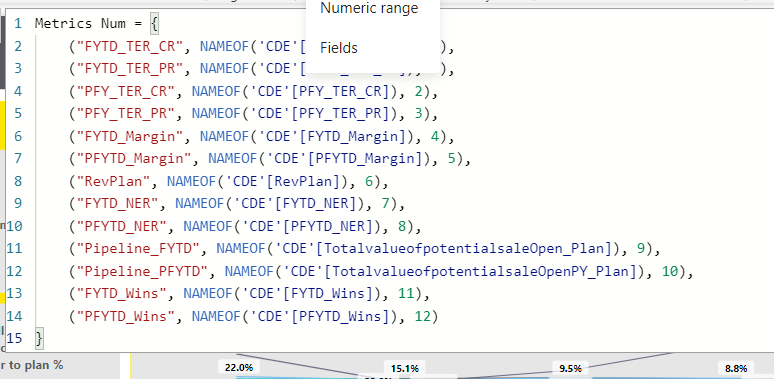This screenshot has height=379, width=774.
Task: Click the "PFYTD_NER" string on line 10
Action: [121, 227]
